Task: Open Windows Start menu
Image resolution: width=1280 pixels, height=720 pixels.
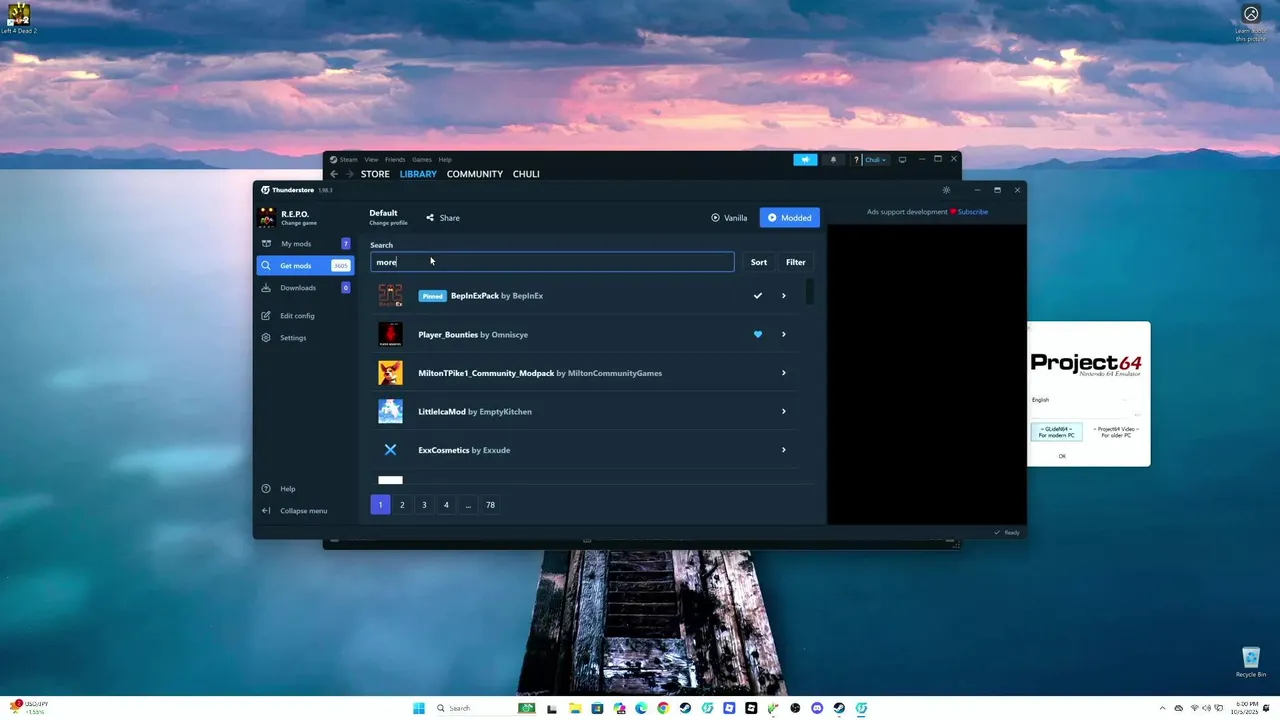Action: pyautogui.click(x=419, y=708)
